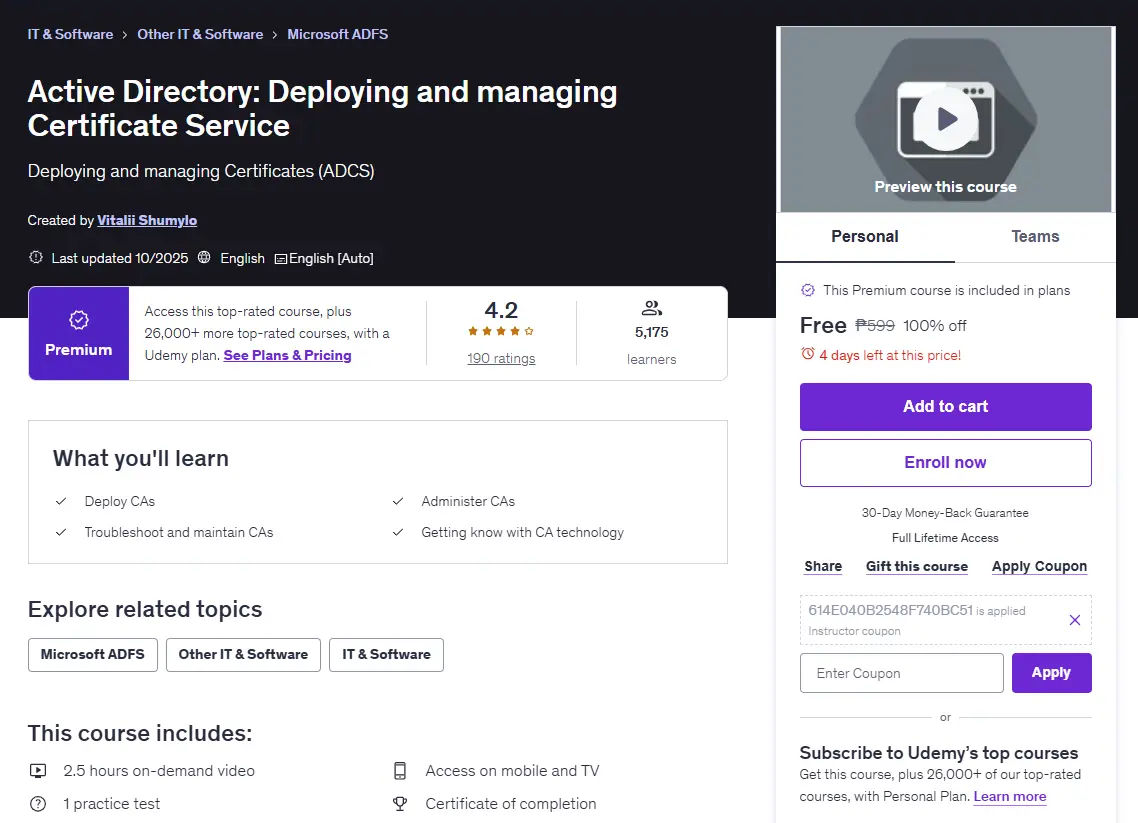
Task: Click the globe language icon
Action: 204,258
